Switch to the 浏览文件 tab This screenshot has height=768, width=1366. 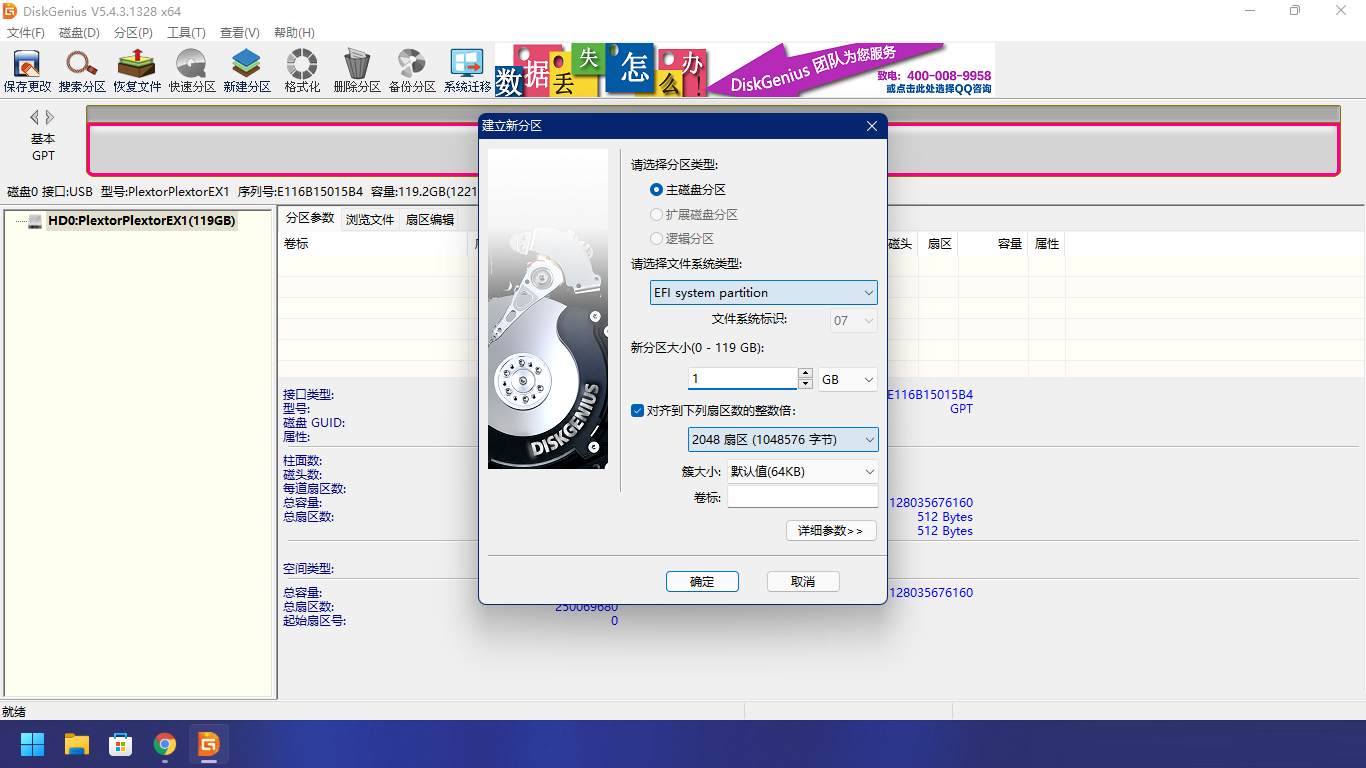370,220
